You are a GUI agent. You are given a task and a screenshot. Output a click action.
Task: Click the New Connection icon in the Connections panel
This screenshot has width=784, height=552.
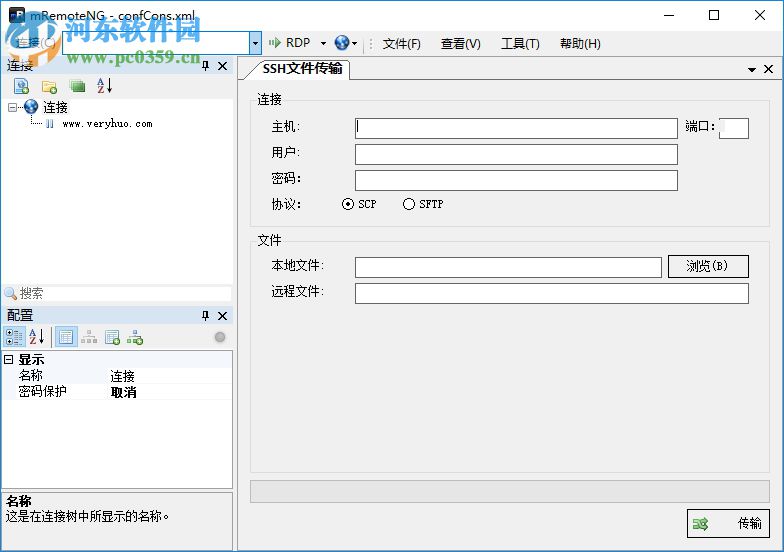tap(21, 86)
